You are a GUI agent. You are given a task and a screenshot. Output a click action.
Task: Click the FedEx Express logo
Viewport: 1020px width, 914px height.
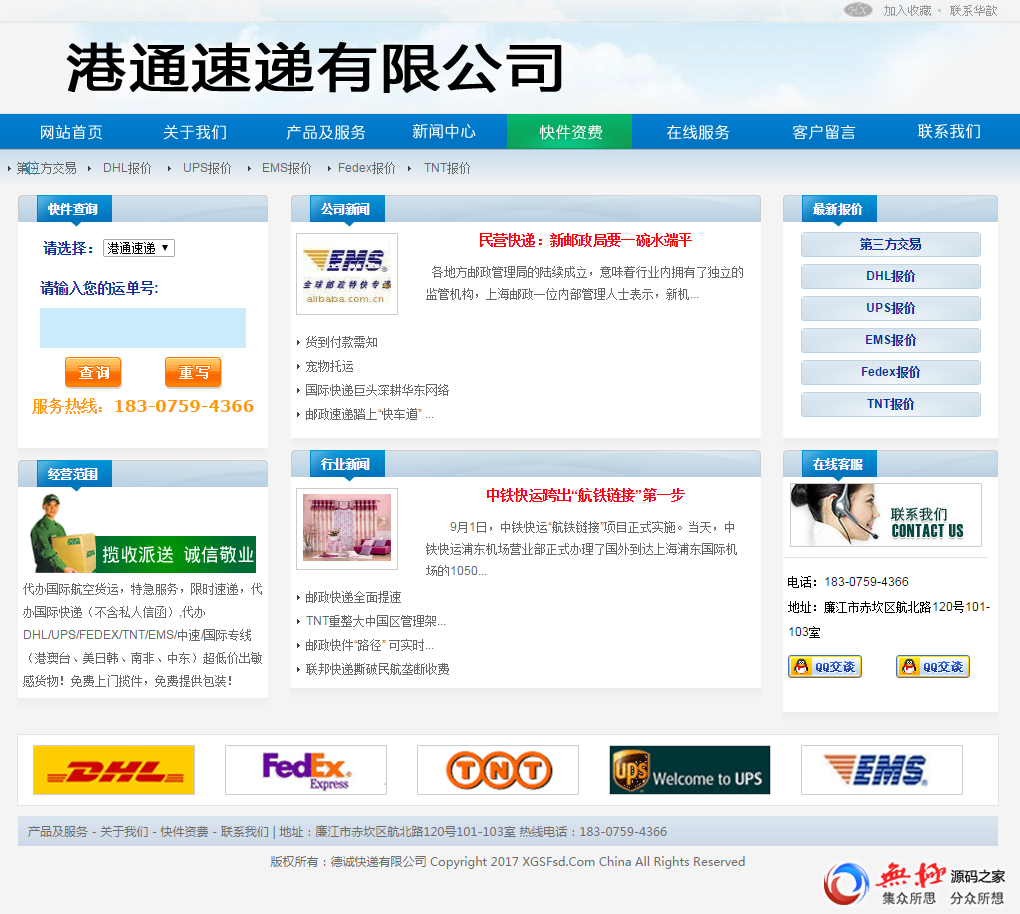306,770
